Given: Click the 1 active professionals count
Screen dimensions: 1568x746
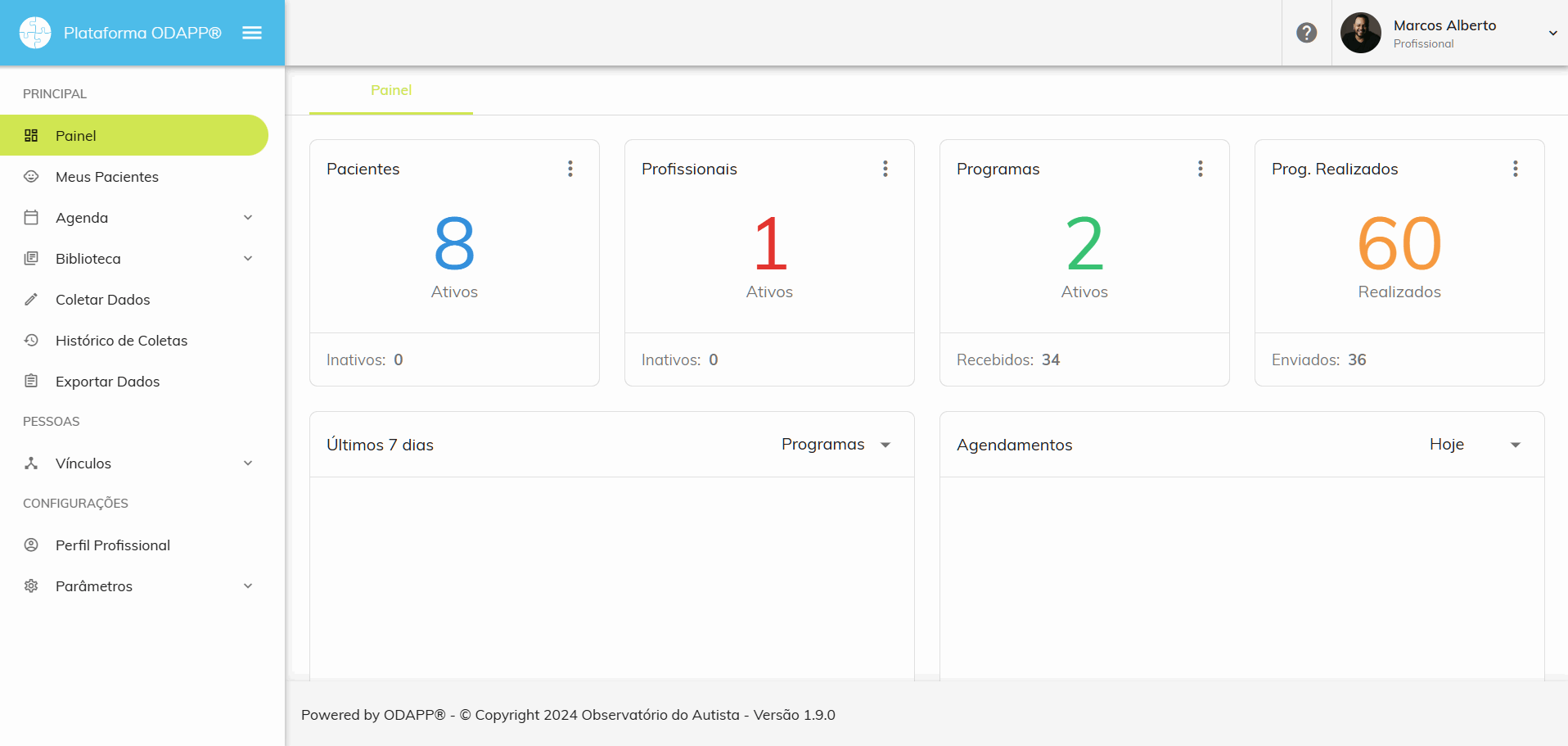Looking at the screenshot, I should pos(770,243).
